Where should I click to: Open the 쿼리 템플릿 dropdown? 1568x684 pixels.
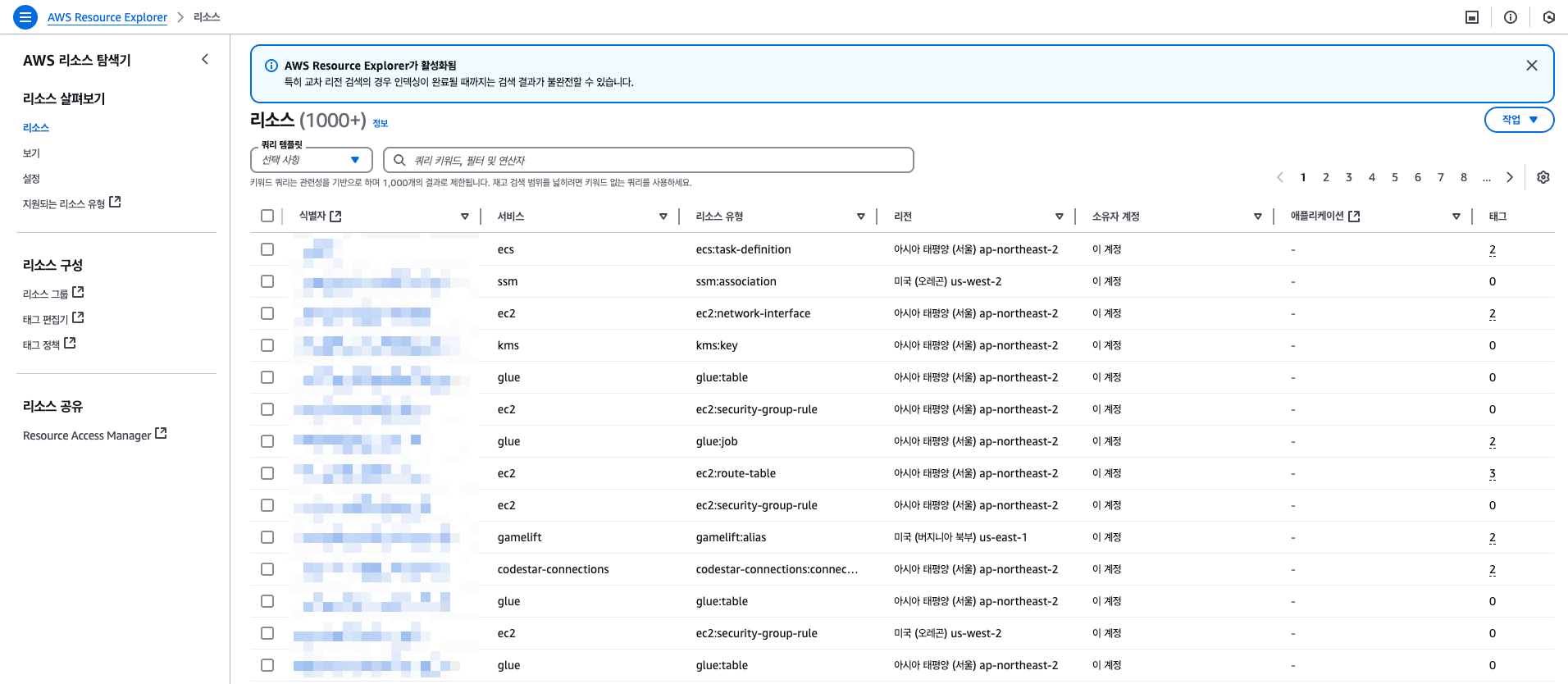pyautogui.click(x=312, y=160)
